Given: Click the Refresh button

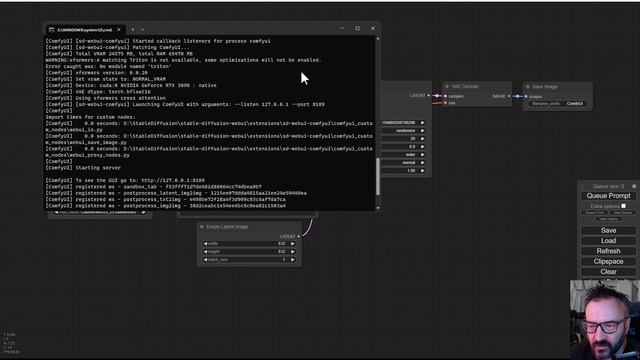Looking at the screenshot, I should [x=608, y=251].
